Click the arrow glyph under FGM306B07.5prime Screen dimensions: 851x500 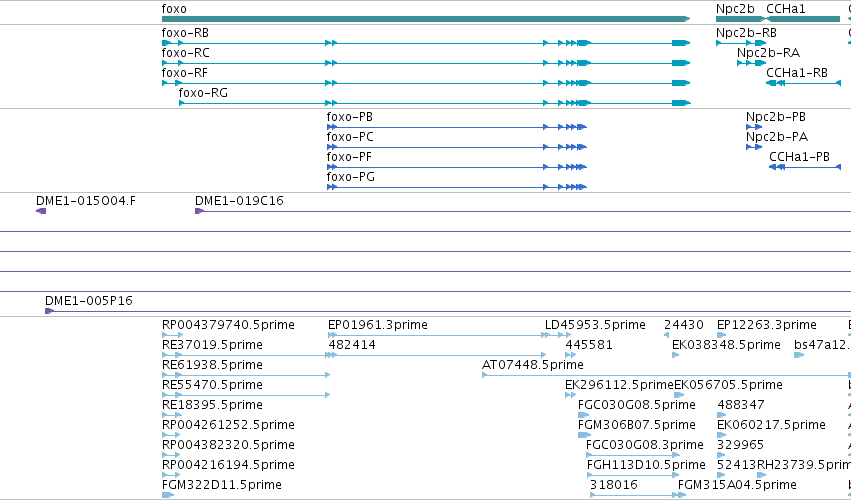[x=585, y=435]
